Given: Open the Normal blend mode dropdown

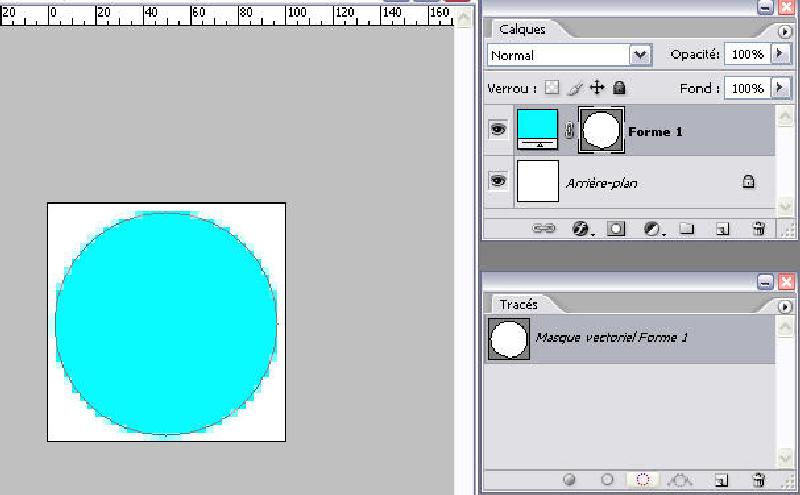Looking at the screenshot, I should tap(640, 55).
